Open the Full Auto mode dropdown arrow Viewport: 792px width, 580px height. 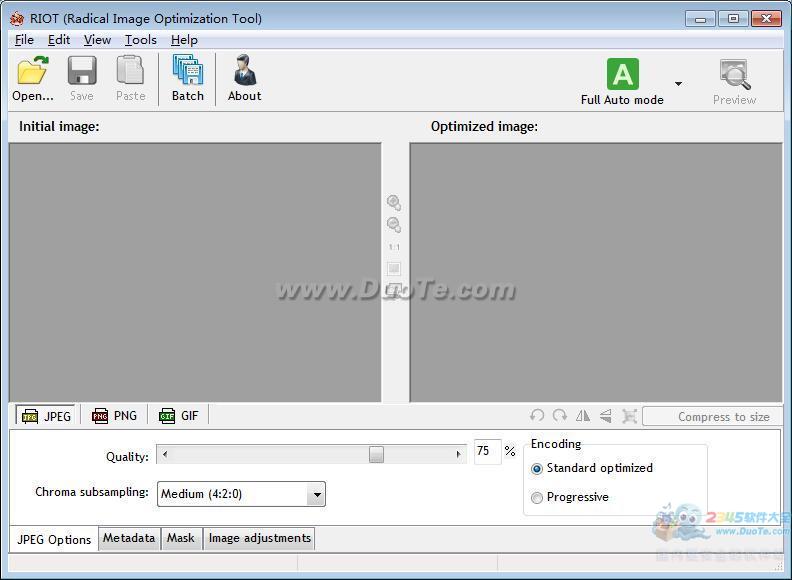click(678, 84)
